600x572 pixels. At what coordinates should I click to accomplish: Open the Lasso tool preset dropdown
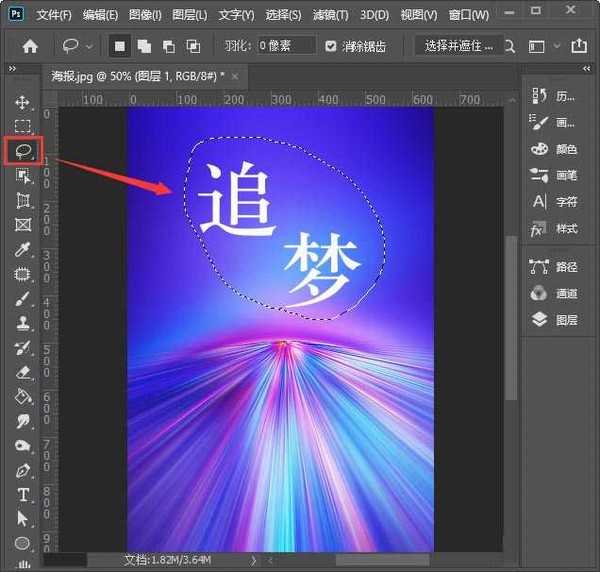pyautogui.click(x=77, y=46)
